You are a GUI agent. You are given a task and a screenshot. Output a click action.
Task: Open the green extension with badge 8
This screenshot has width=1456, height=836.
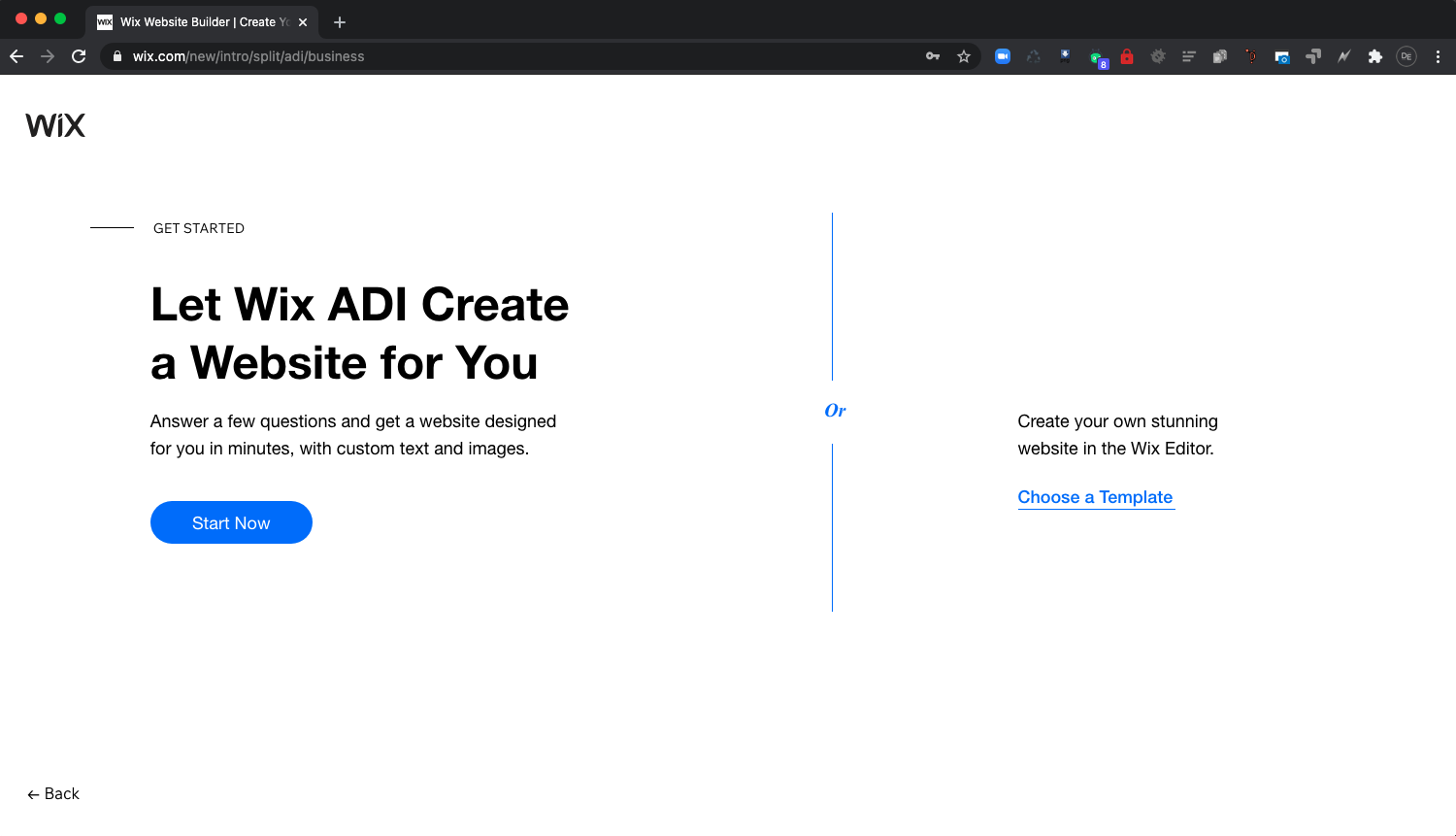point(1098,58)
